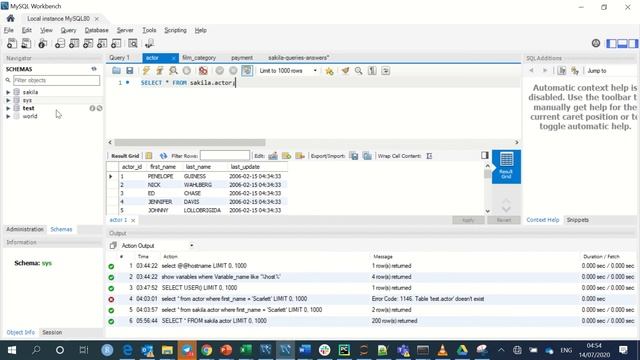The height and width of the screenshot is (360, 640).
Task: Click the rollback transaction icon
Action: tap(233, 71)
